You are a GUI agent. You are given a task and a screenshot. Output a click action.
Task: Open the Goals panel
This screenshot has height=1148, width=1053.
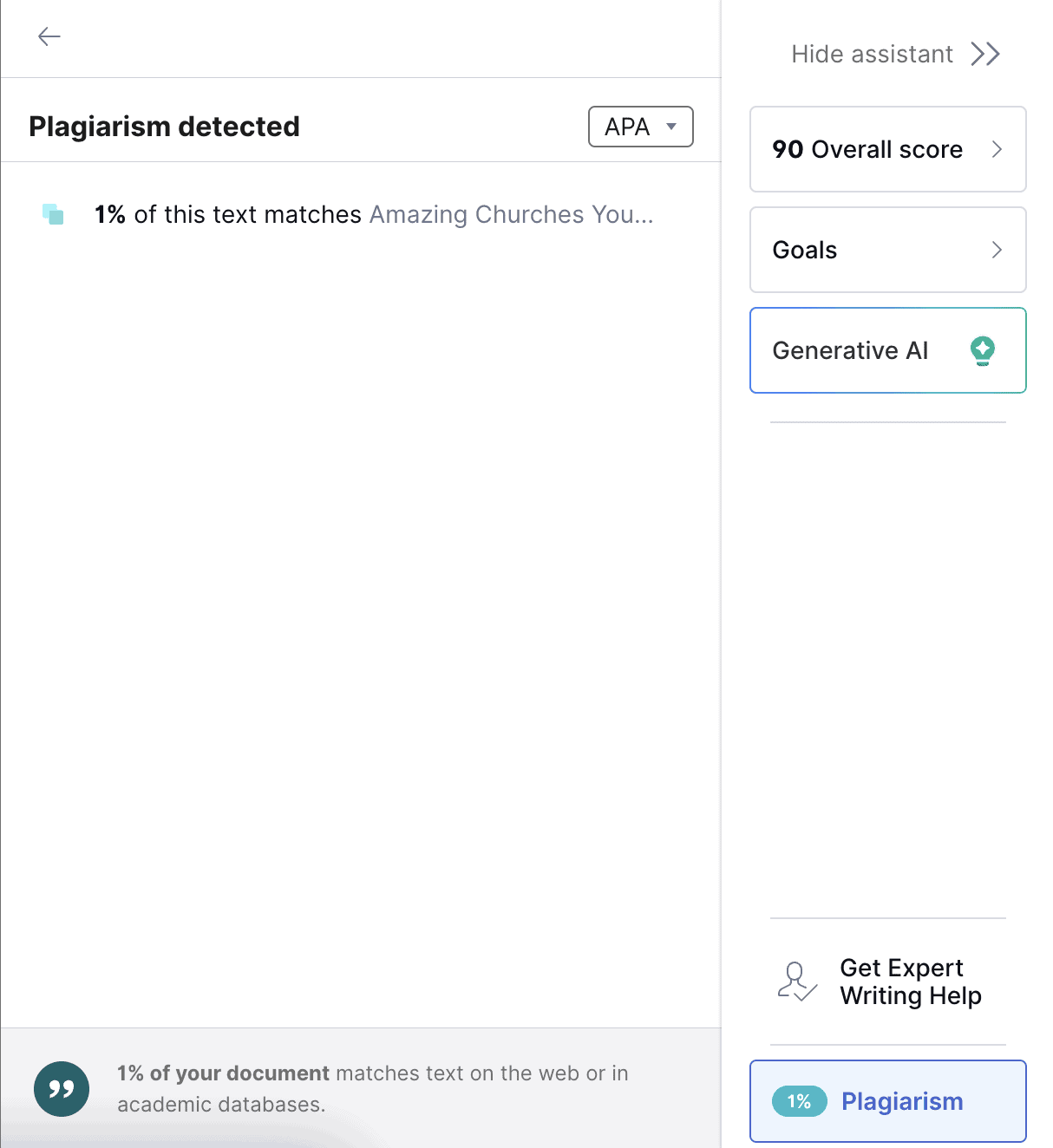pyautogui.click(x=805, y=250)
